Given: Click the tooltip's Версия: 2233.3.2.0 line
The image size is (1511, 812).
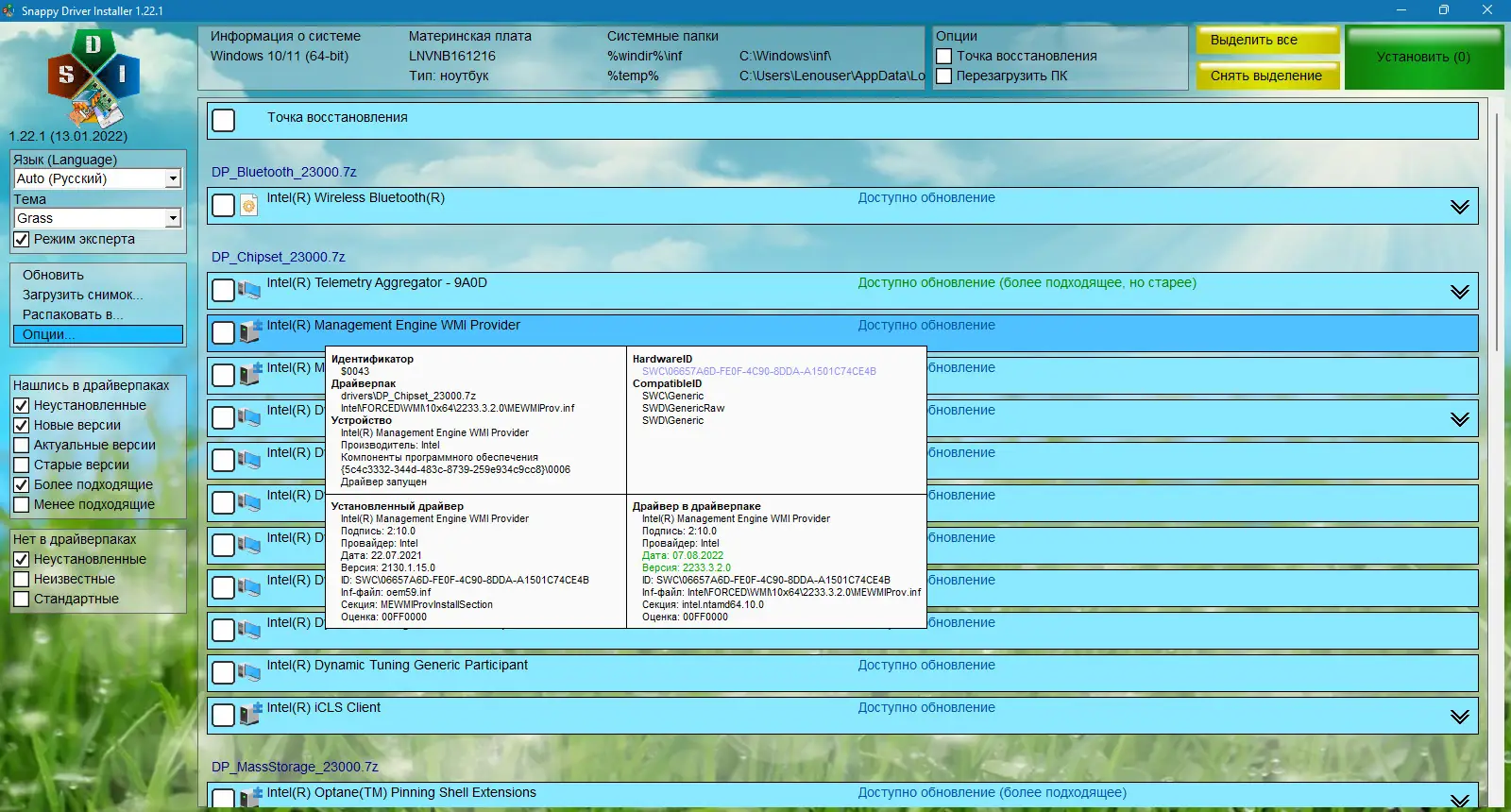Looking at the screenshot, I should point(687,567).
